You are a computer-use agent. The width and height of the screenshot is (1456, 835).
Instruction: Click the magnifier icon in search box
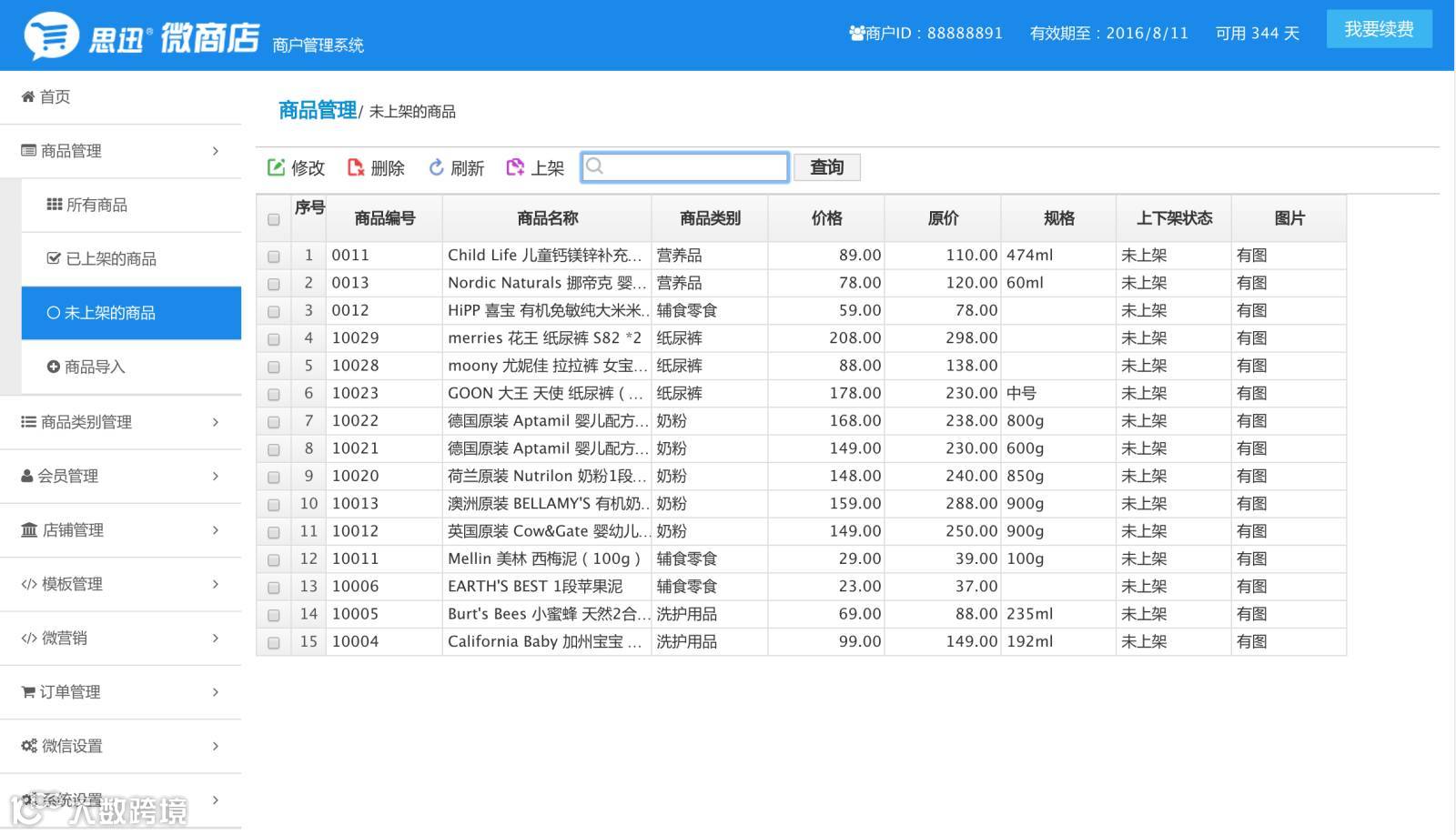[595, 166]
